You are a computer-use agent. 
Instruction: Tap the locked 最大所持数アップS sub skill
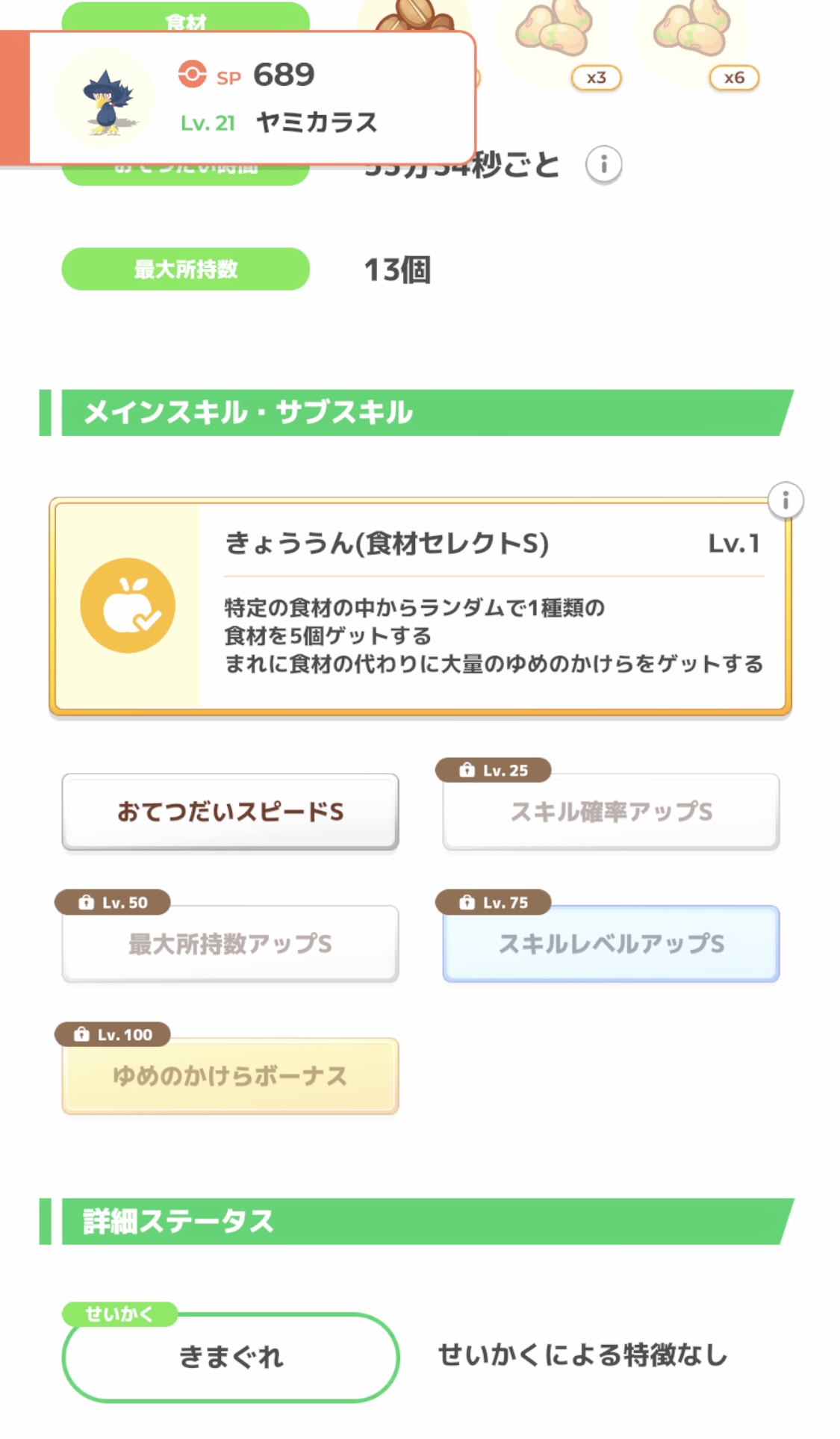point(230,944)
